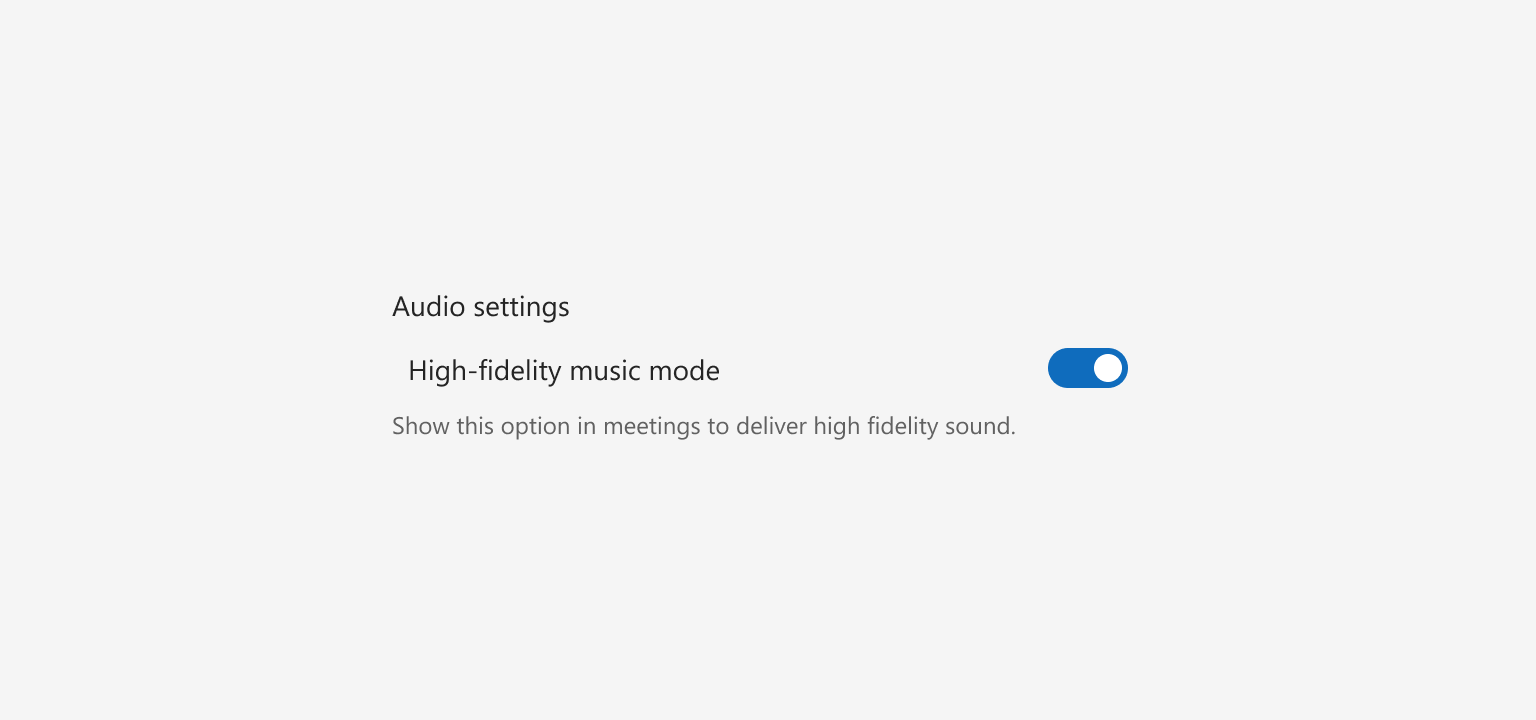The height and width of the screenshot is (720, 1536).
Task: Click the left blue side of the toggle
Action: point(1069,368)
